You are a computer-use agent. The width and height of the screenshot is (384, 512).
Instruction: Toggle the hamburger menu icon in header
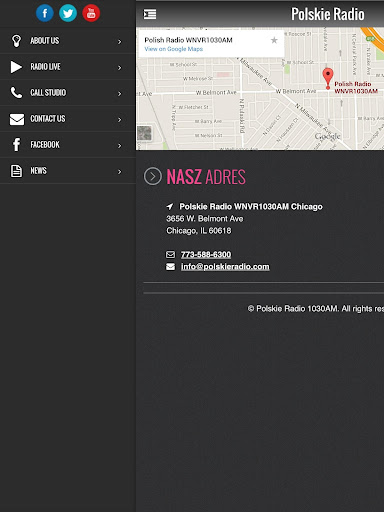pos(150,14)
